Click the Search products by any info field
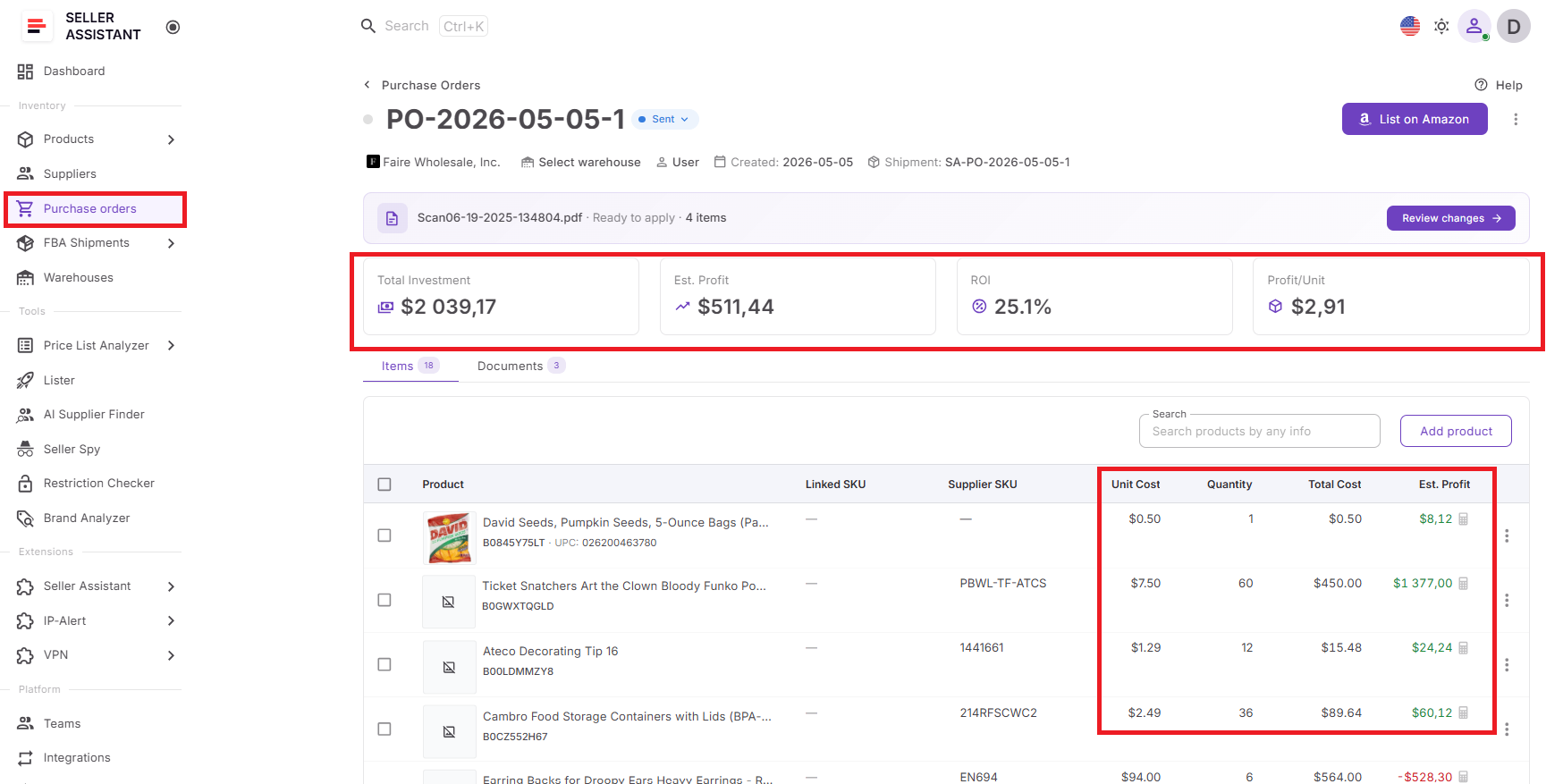Image resolution: width=1563 pixels, height=784 pixels. 1259,431
